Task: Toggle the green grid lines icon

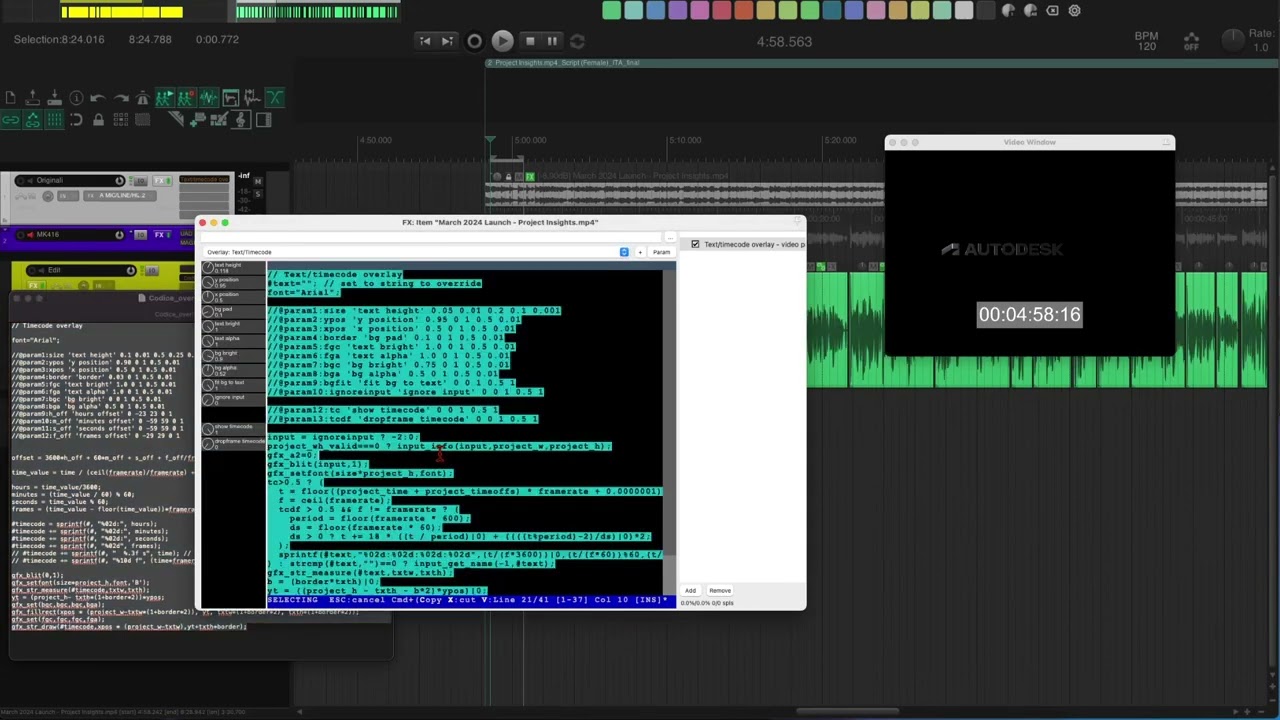Action: tap(55, 119)
